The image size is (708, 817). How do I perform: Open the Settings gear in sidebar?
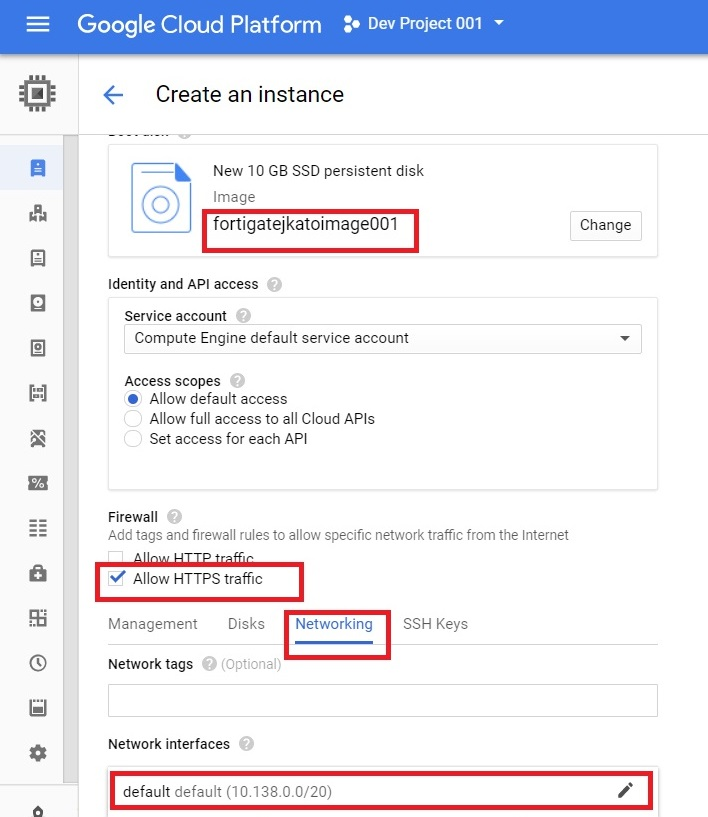coord(38,752)
